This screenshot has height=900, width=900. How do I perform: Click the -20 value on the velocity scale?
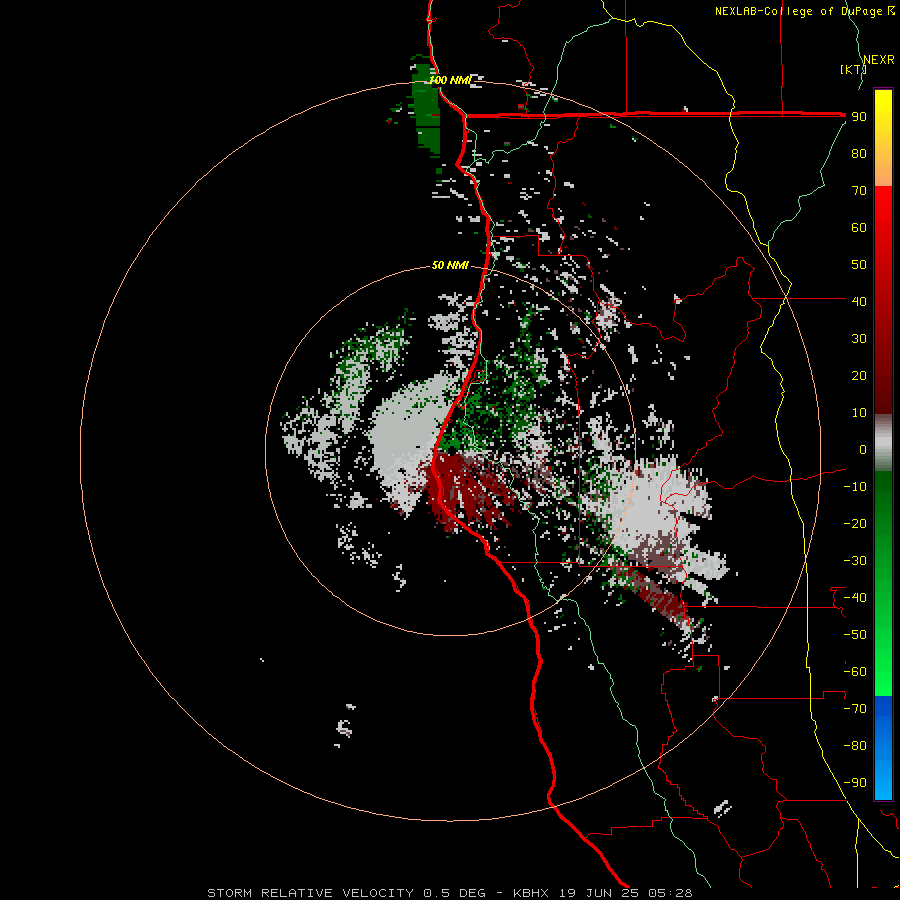click(x=855, y=523)
